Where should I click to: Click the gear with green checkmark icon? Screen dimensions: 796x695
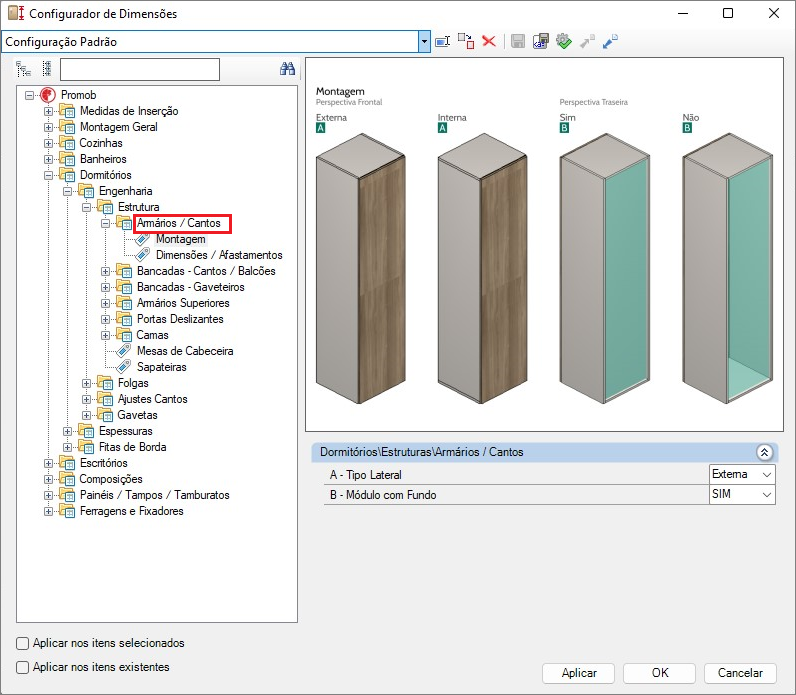(564, 41)
